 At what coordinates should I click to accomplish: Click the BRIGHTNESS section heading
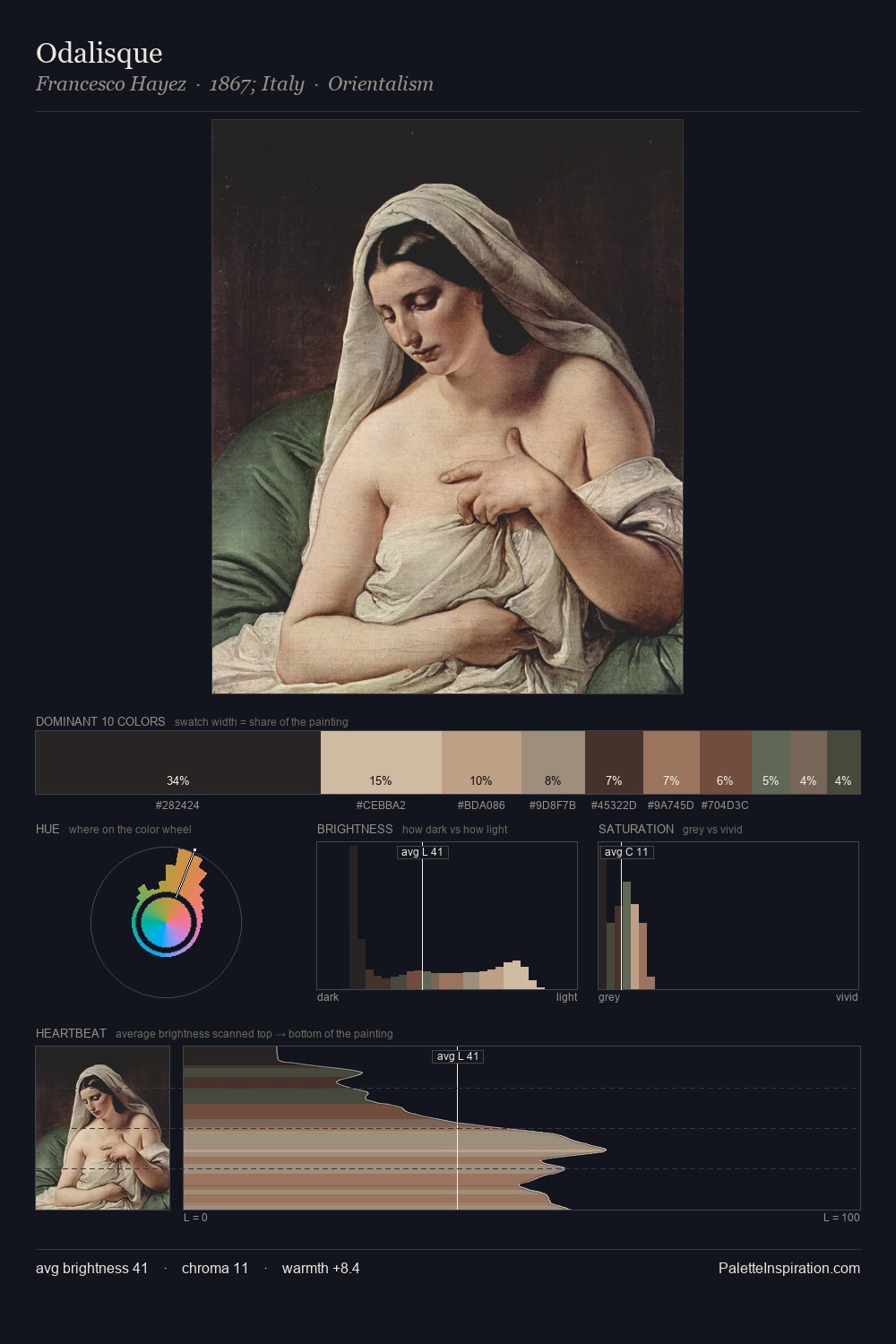355,829
